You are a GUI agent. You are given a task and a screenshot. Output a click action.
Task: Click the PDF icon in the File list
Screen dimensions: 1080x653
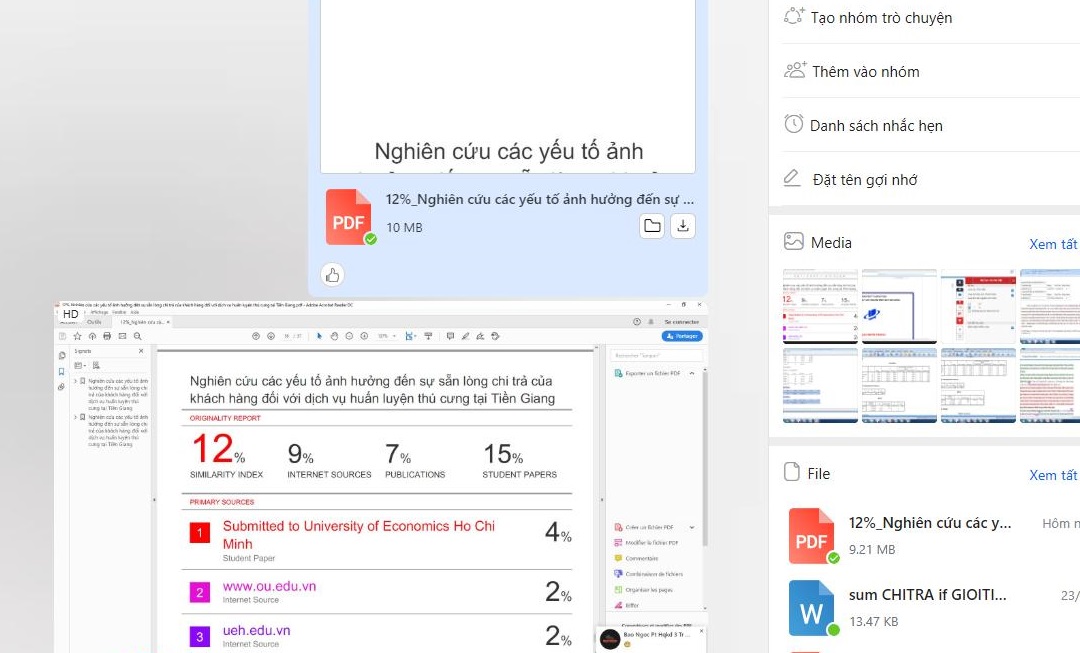click(x=813, y=536)
